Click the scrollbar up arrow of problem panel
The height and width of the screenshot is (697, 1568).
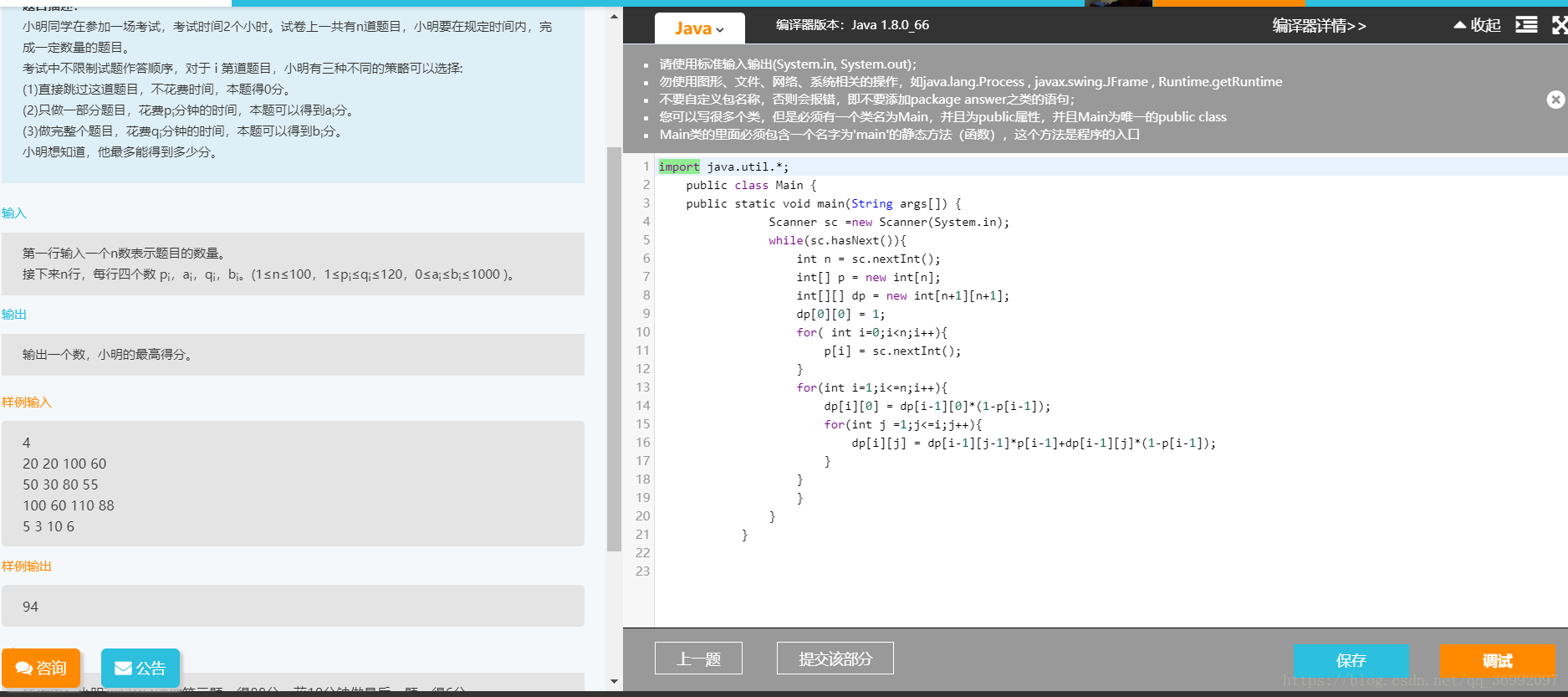(x=614, y=17)
